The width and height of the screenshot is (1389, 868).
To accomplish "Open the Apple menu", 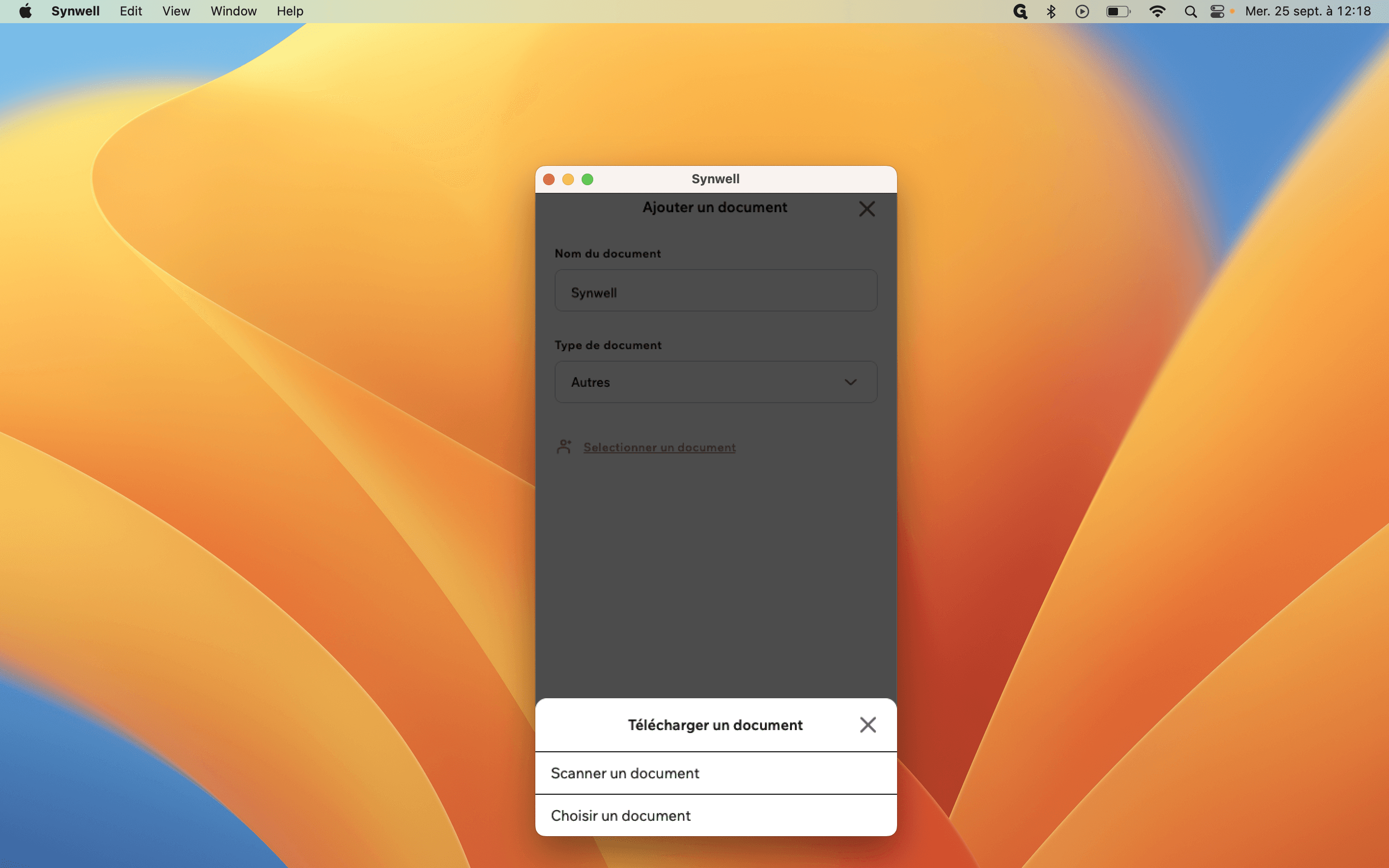I will tap(25, 11).
